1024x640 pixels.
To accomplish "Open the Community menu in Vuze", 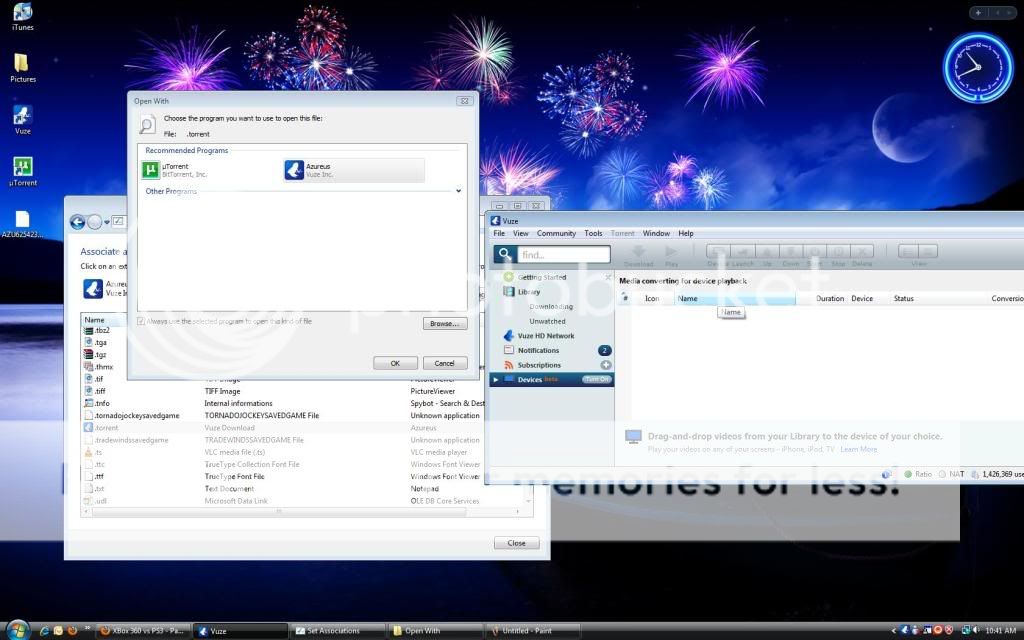I will tap(556, 233).
